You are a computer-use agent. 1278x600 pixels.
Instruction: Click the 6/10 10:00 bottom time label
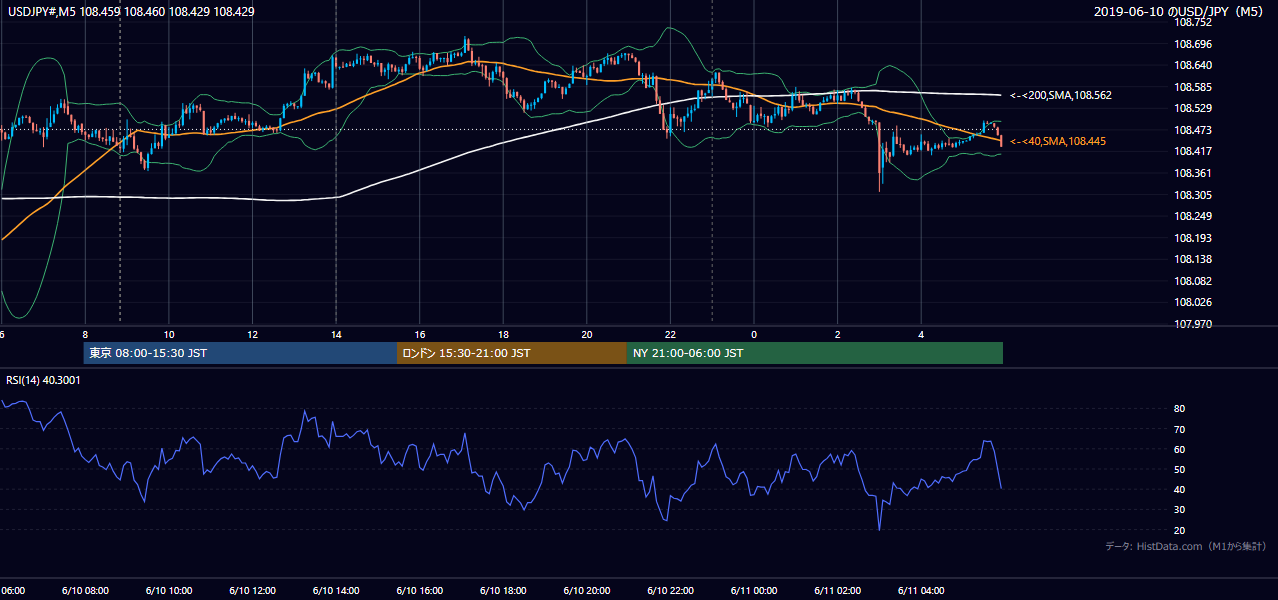(x=169, y=591)
